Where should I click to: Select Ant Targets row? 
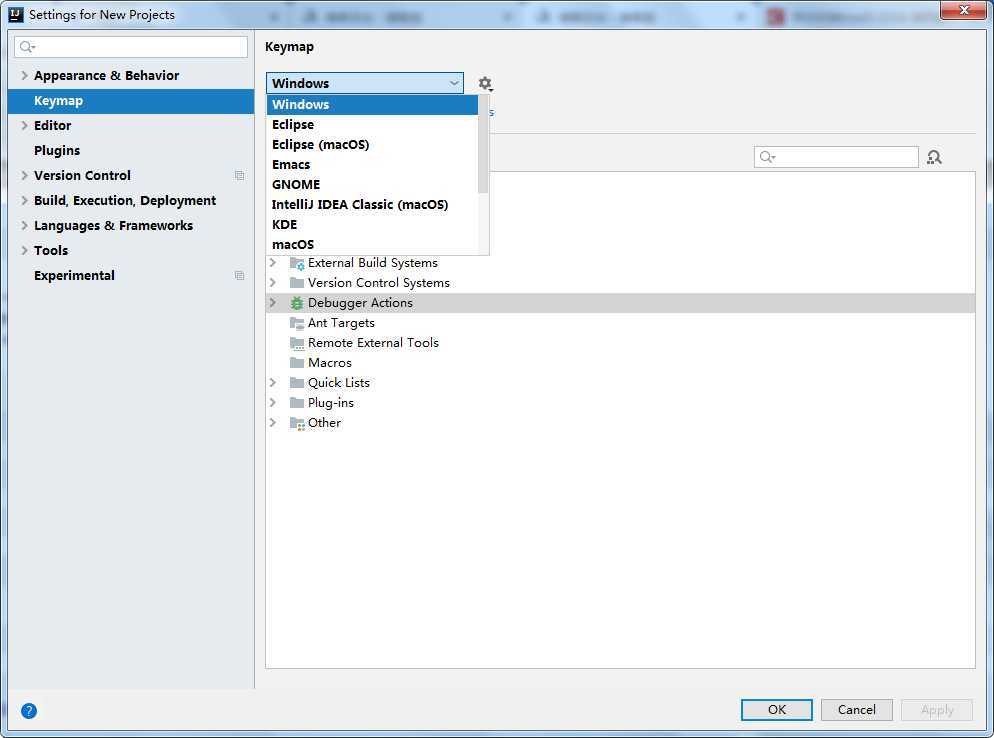621,323
